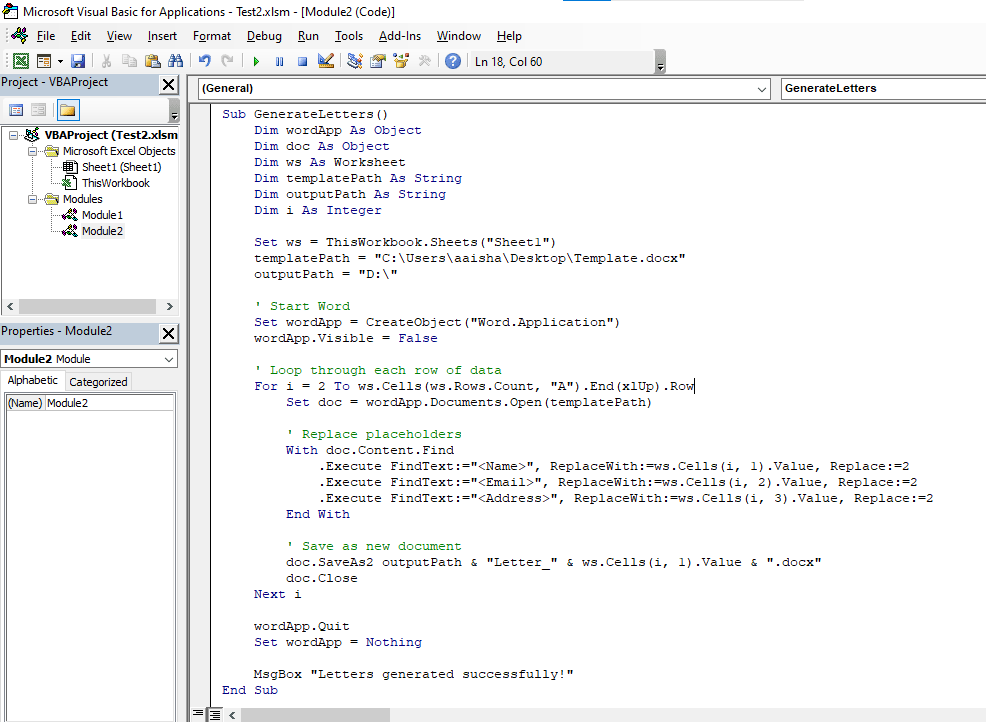Switch to the Categorized properties tab

97,381
